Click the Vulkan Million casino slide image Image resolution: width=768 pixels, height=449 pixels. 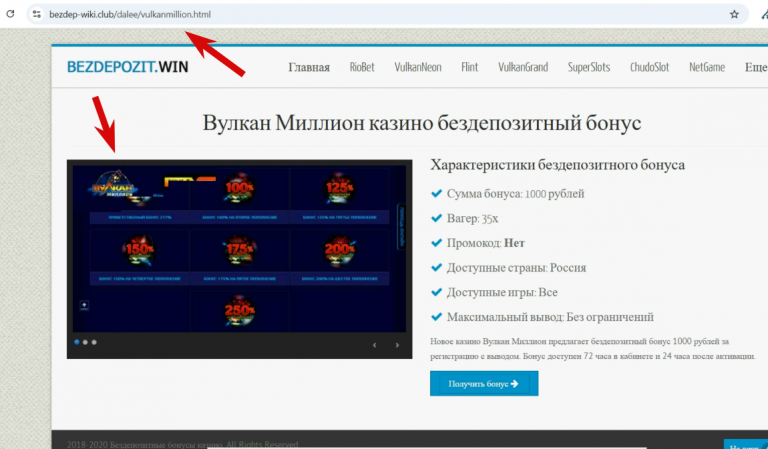coord(239,249)
